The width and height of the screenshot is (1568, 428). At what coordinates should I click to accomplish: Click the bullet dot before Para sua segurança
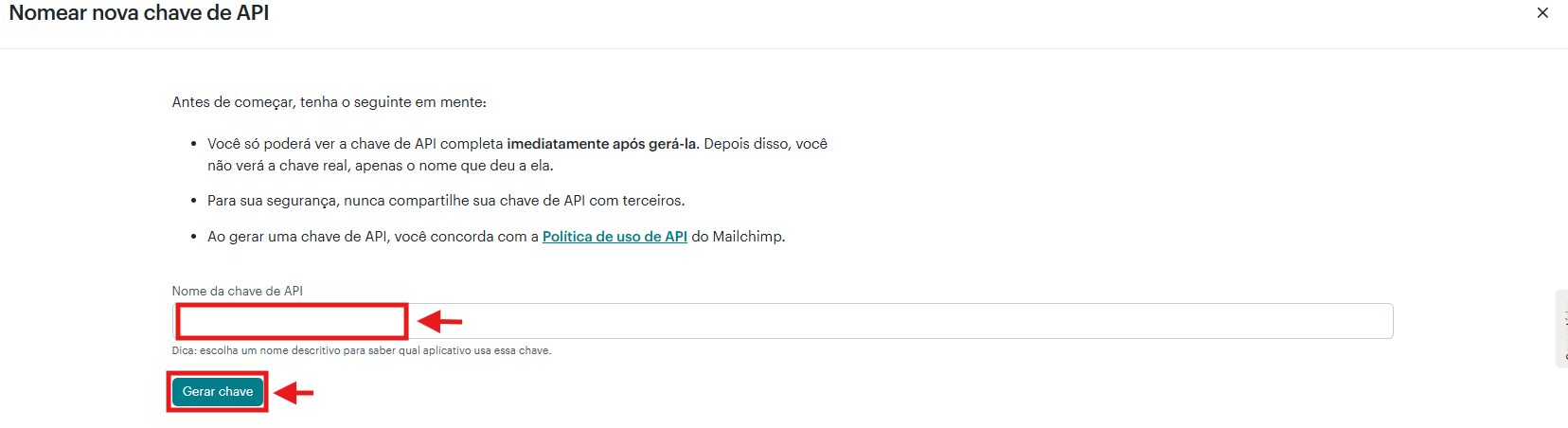coord(194,201)
